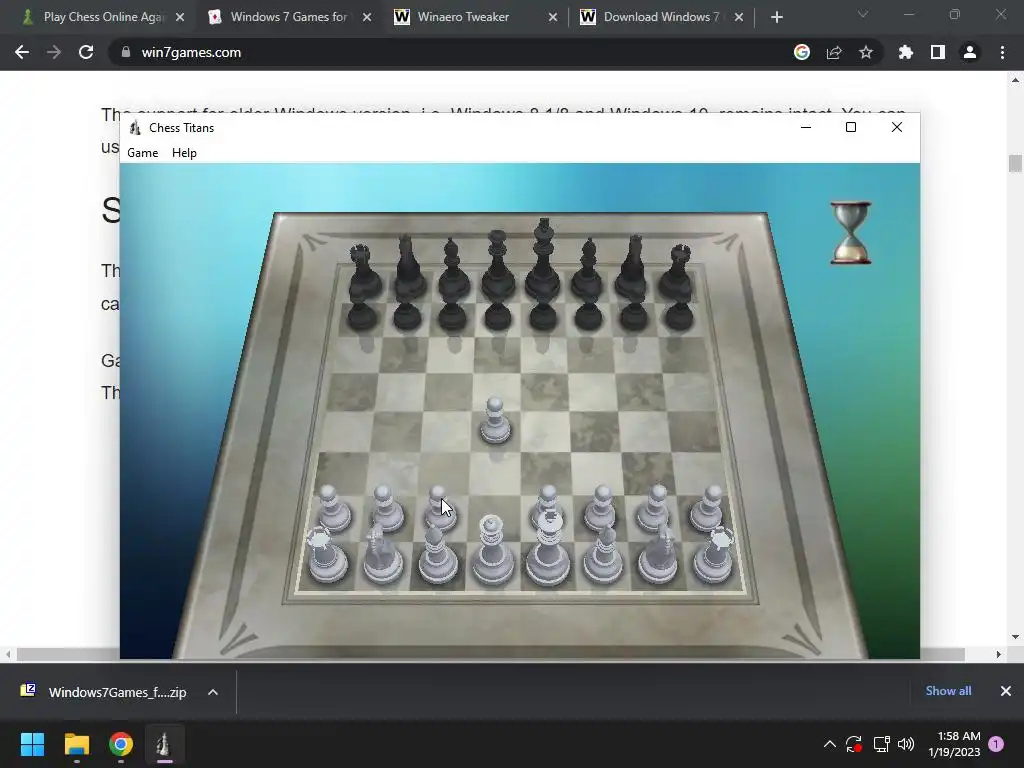Screen dimensions: 1024x768
Task: Open a new browser tab
Action: point(776,18)
